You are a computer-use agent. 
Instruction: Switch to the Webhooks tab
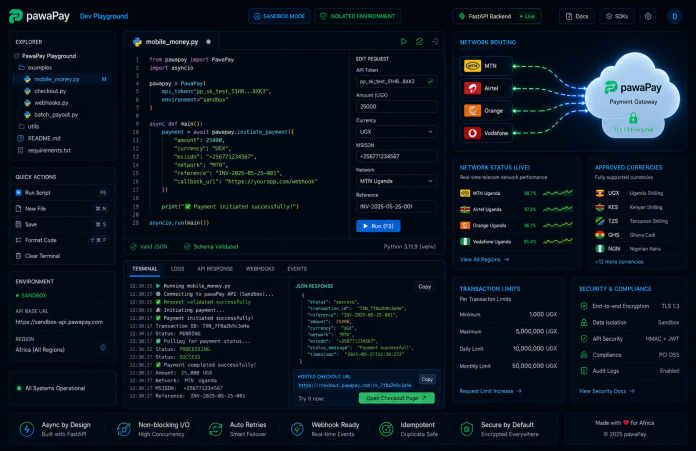tap(260, 269)
